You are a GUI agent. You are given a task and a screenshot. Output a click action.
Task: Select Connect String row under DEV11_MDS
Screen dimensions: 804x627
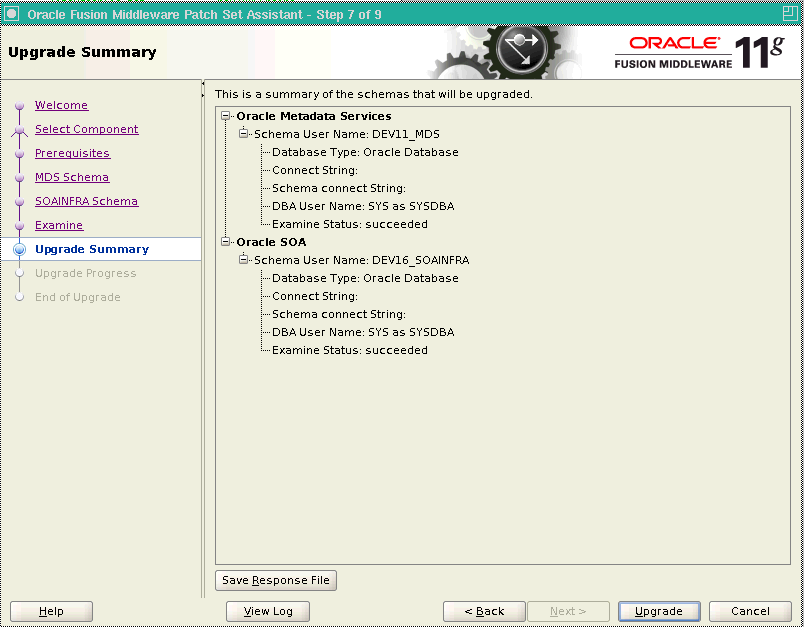click(315, 170)
